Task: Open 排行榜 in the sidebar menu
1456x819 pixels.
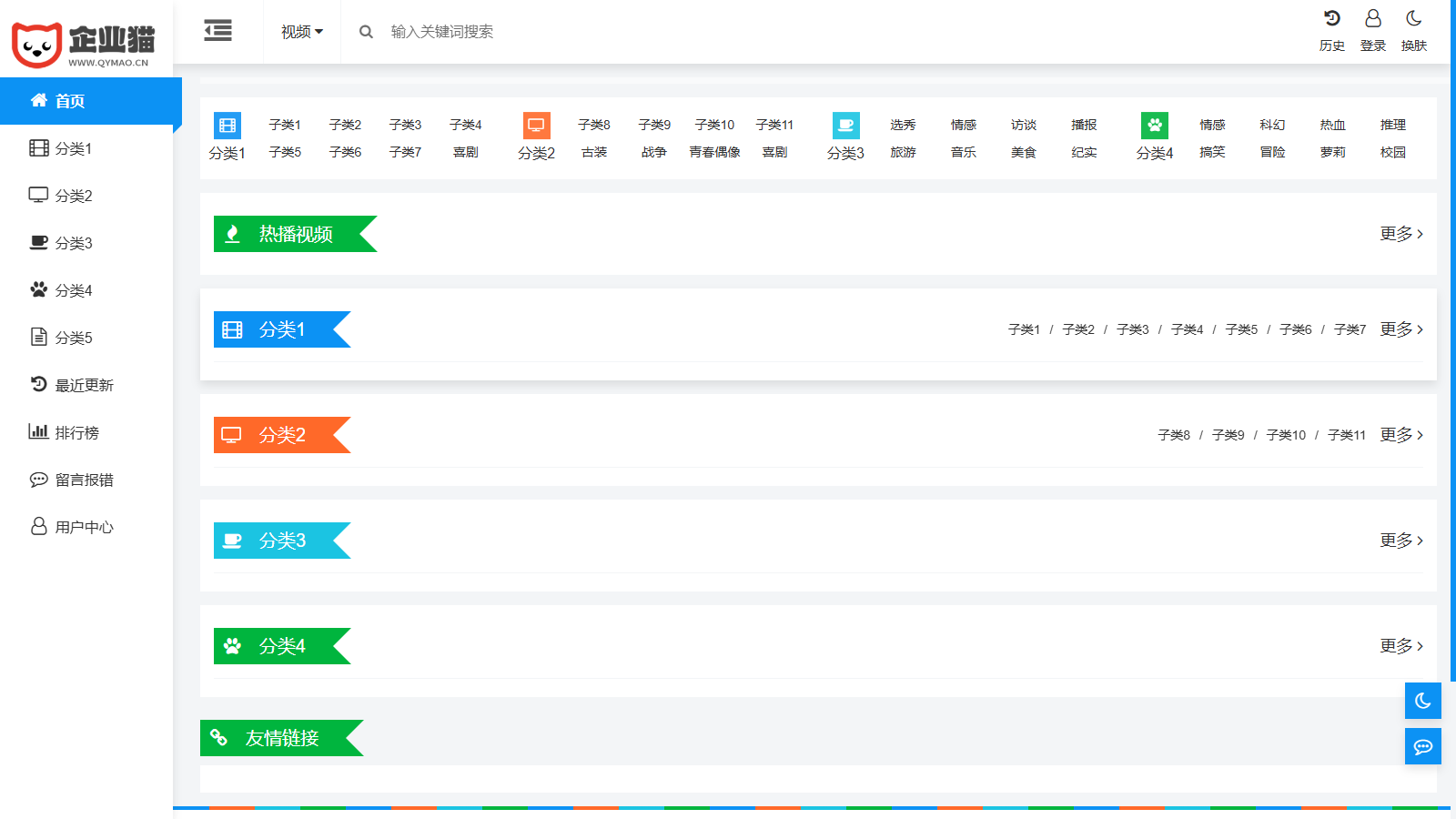Action: 76,433
